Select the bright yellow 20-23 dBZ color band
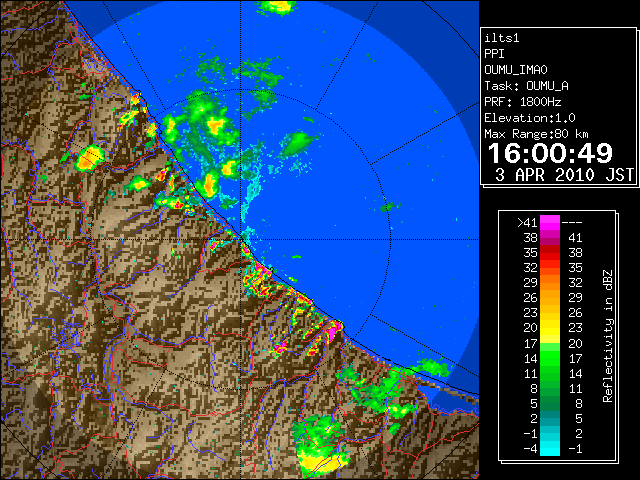The image size is (640, 480). 550,328
